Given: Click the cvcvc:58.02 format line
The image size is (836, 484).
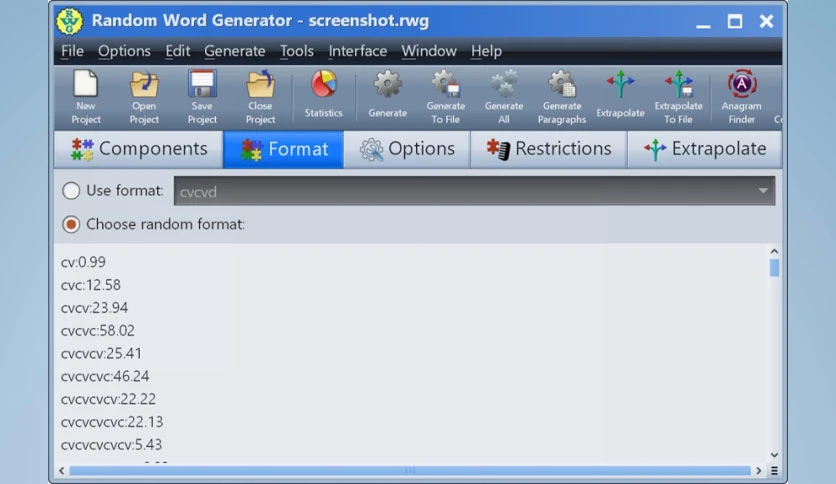Looking at the screenshot, I should (x=98, y=331).
